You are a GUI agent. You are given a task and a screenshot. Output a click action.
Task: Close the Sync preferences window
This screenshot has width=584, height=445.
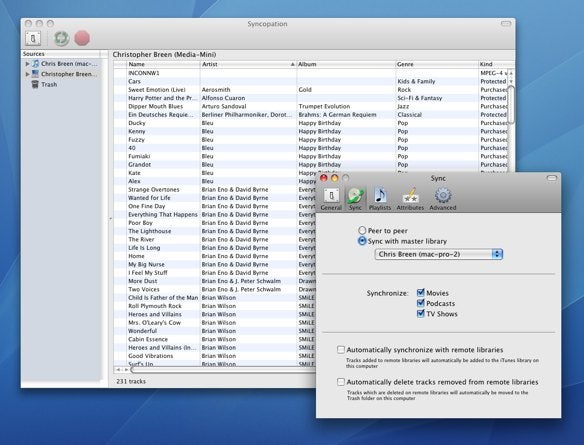click(324, 178)
